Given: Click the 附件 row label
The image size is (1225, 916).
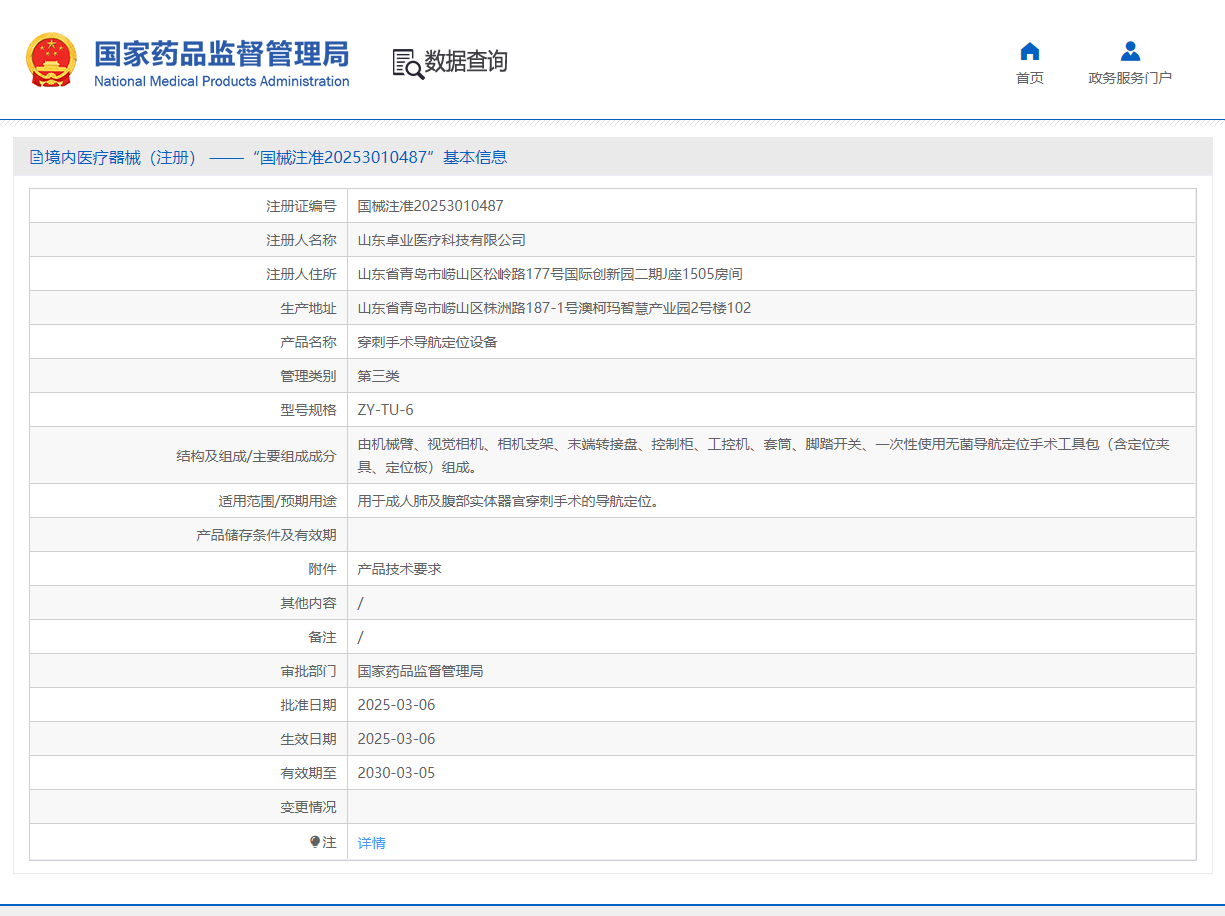Looking at the screenshot, I should (x=322, y=569).
